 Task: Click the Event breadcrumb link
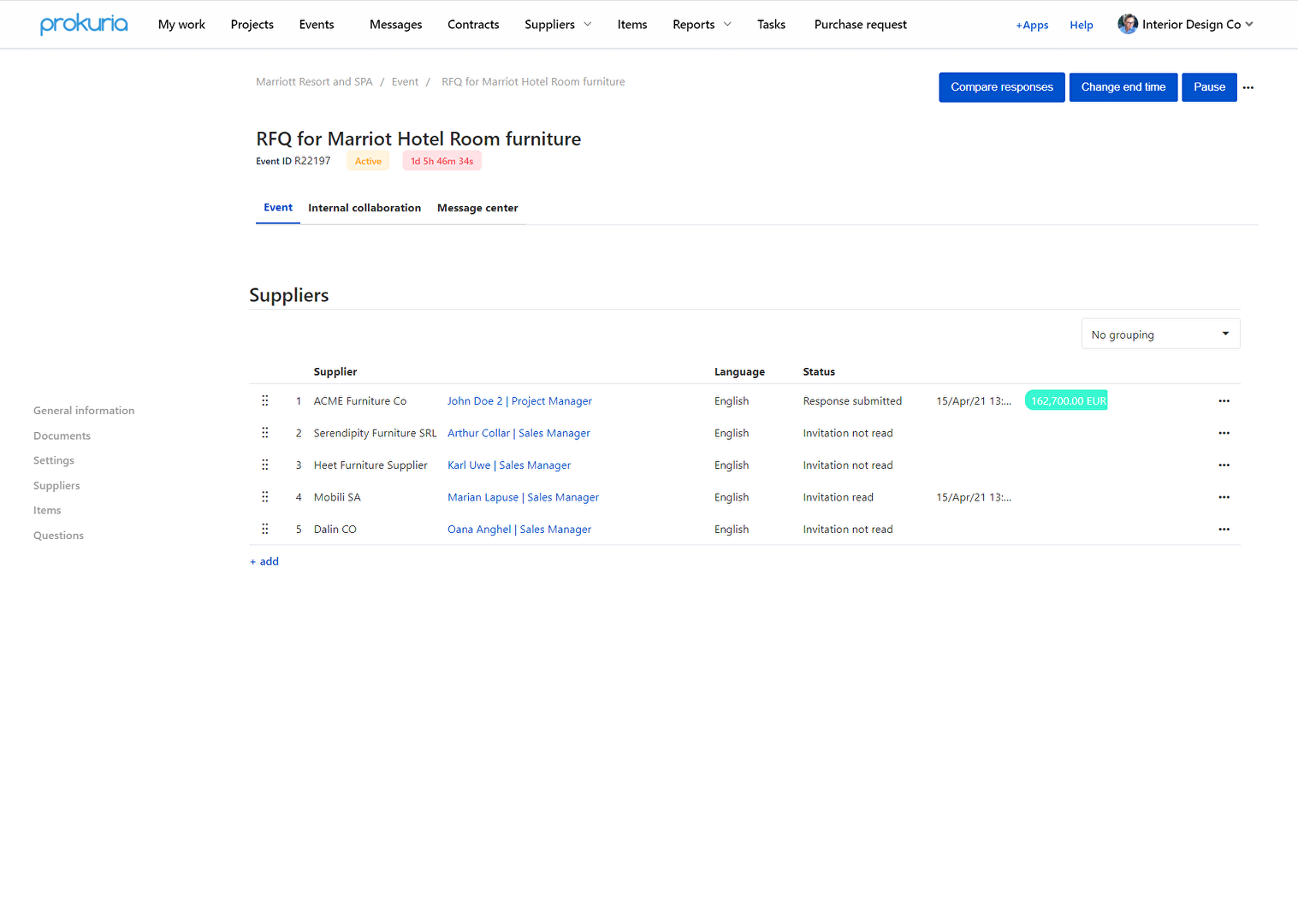[x=405, y=82]
